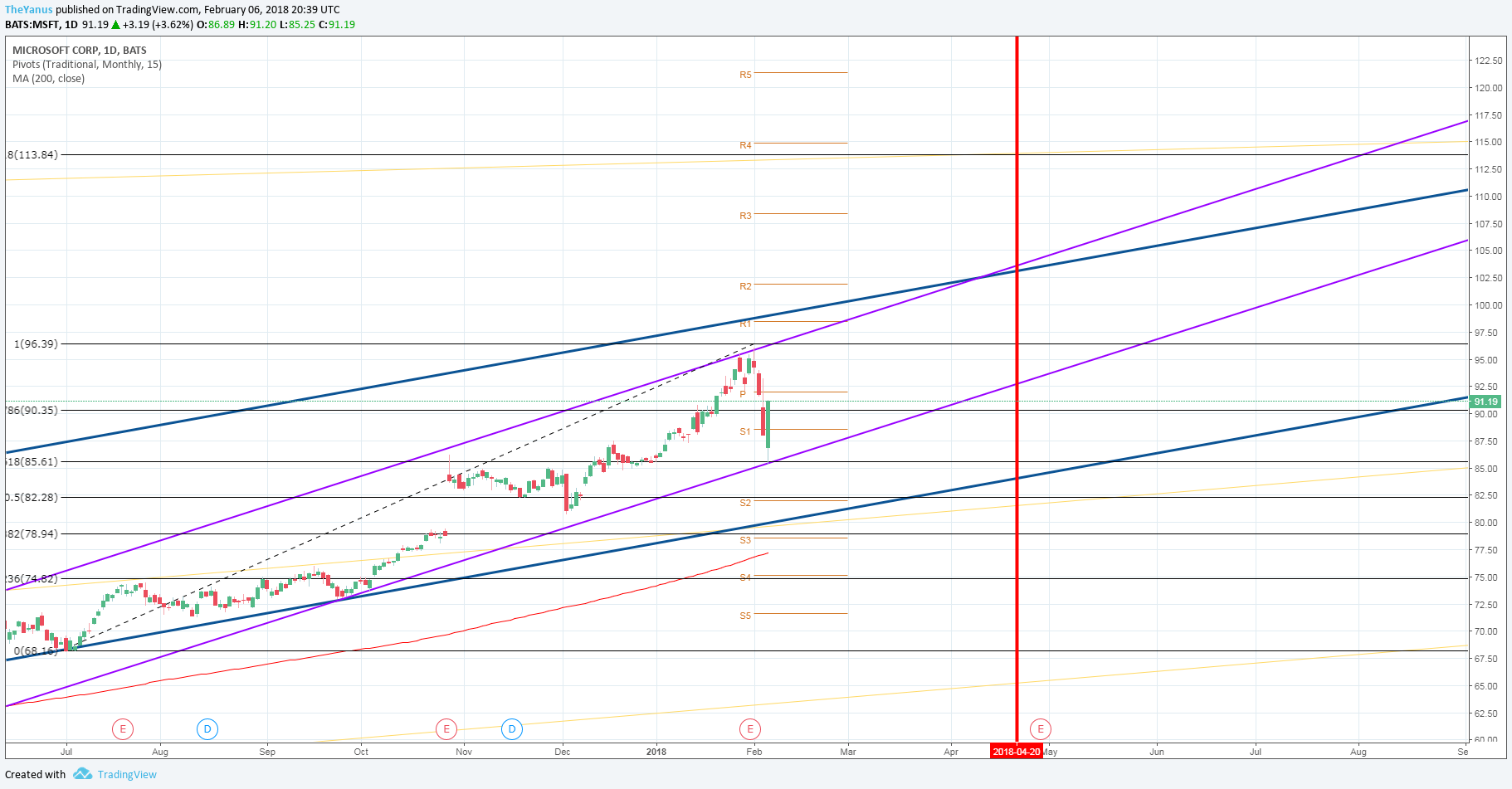Screen dimensions: 1512x789
Task: Click the Fibonacci level label (90.35)
Action: (32, 410)
